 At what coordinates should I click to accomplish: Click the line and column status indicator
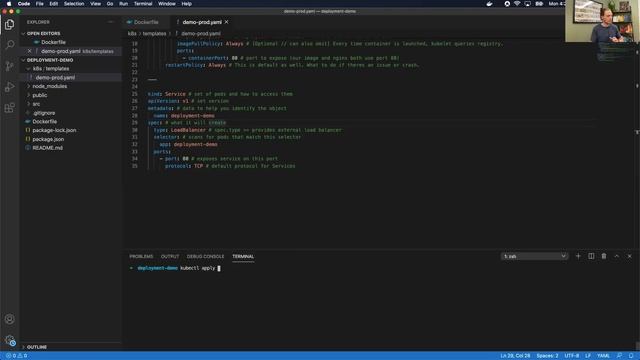[515, 356]
